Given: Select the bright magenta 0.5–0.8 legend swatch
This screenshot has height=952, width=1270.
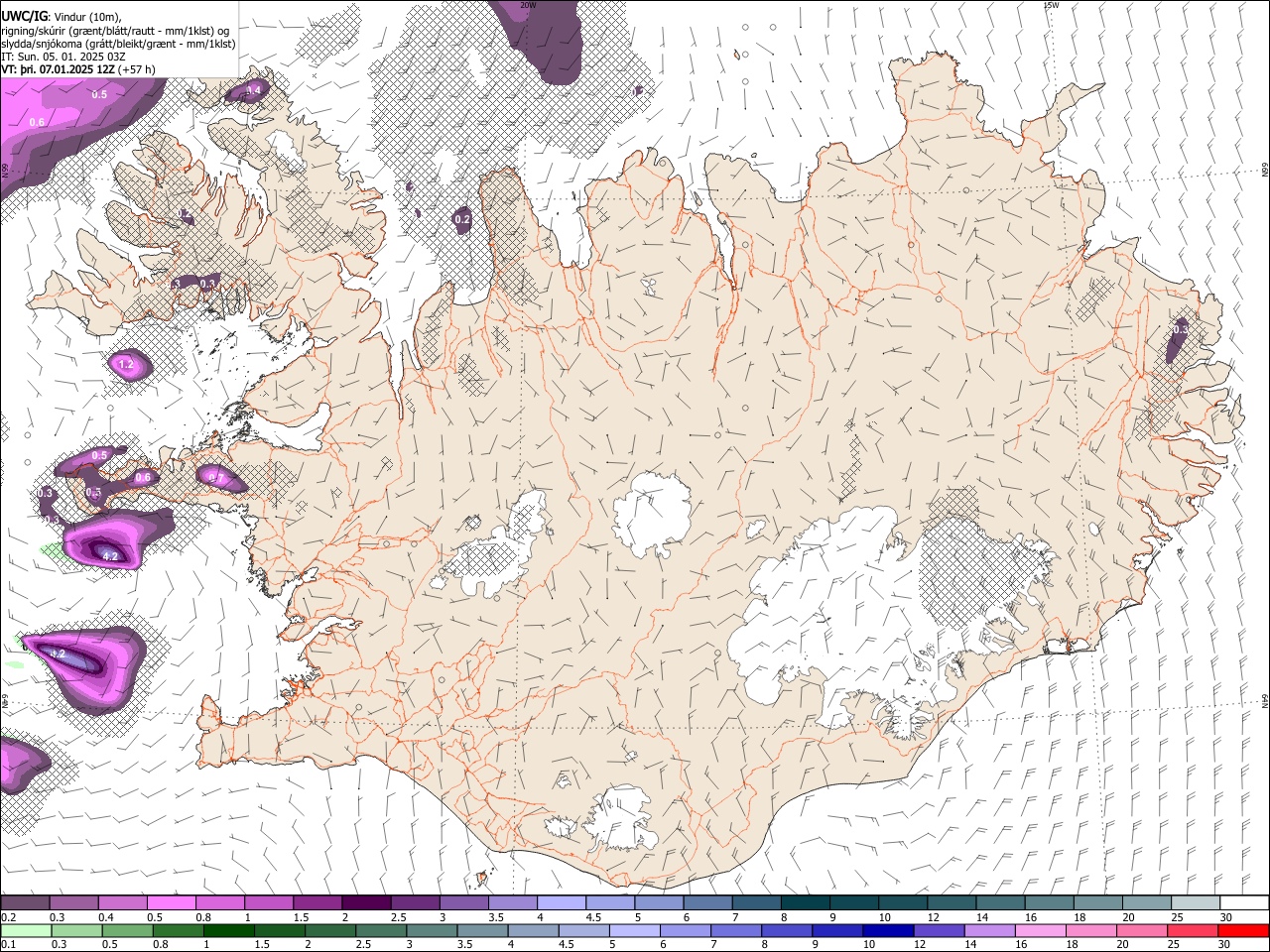Looking at the screenshot, I should (172, 903).
